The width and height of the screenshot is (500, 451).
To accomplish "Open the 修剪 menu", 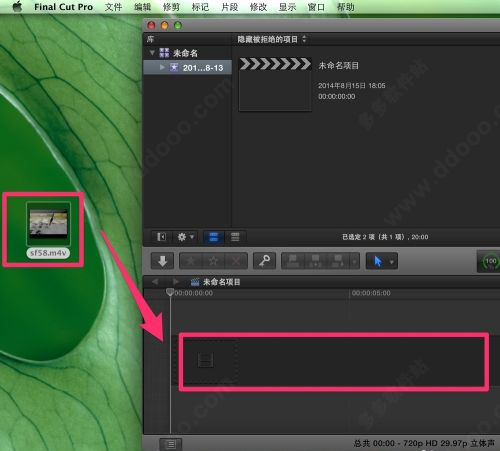I will coord(171,7).
